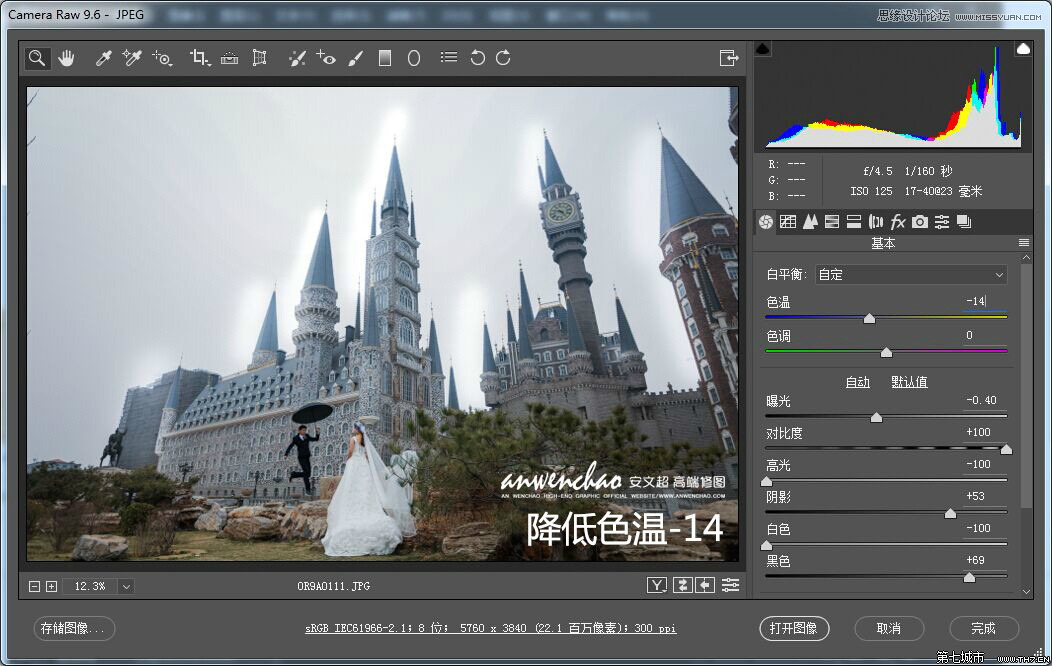Open the HSL / Grayscale panel tab
The image size is (1052, 666).
tap(832, 221)
